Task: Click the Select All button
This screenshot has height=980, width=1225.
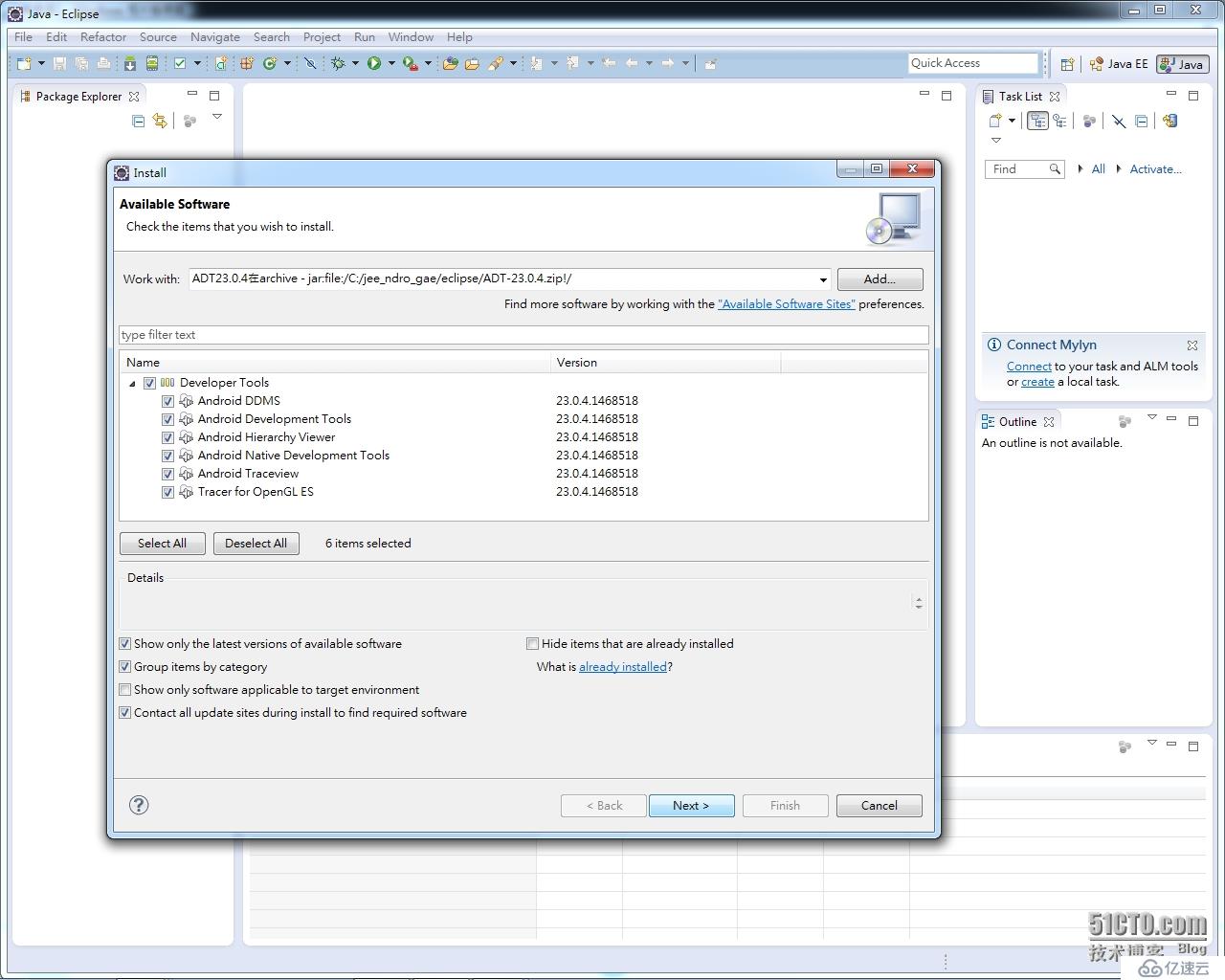Action: (163, 544)
